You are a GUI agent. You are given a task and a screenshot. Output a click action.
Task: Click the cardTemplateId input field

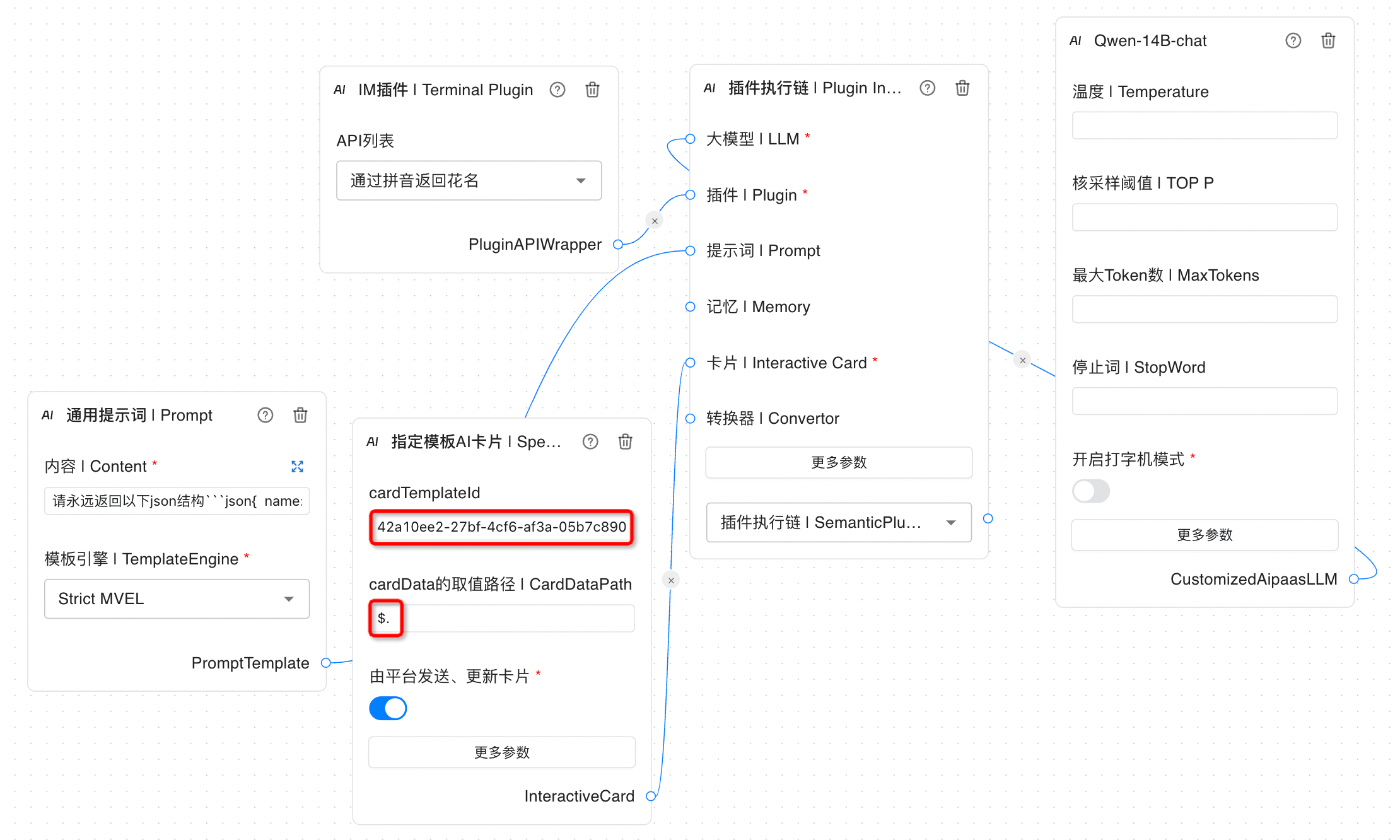[x=501, y=527]
